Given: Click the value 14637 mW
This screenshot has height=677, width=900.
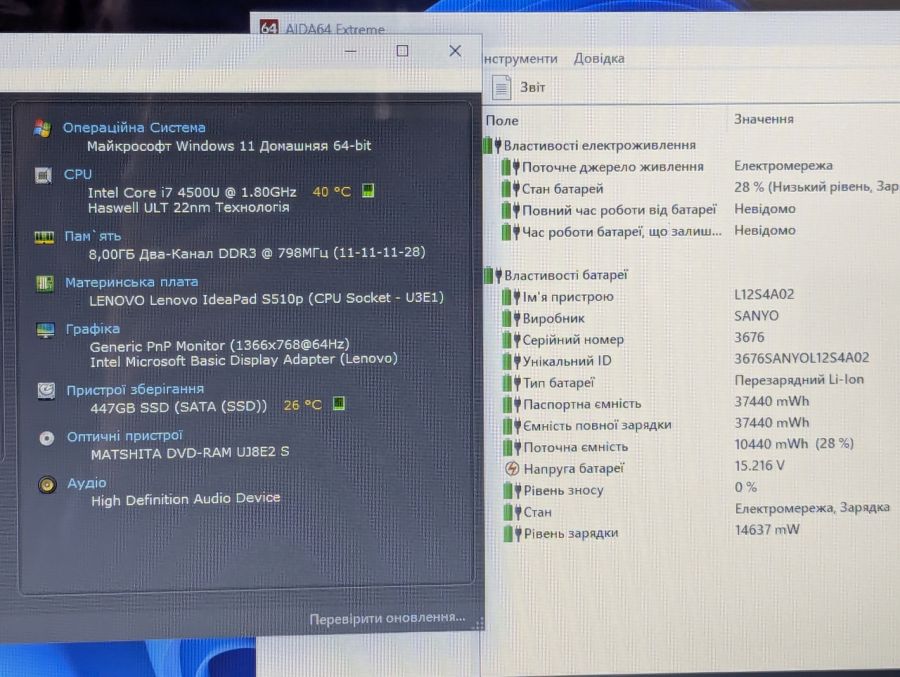Looking at the screenshot, I should click(767, 529).
